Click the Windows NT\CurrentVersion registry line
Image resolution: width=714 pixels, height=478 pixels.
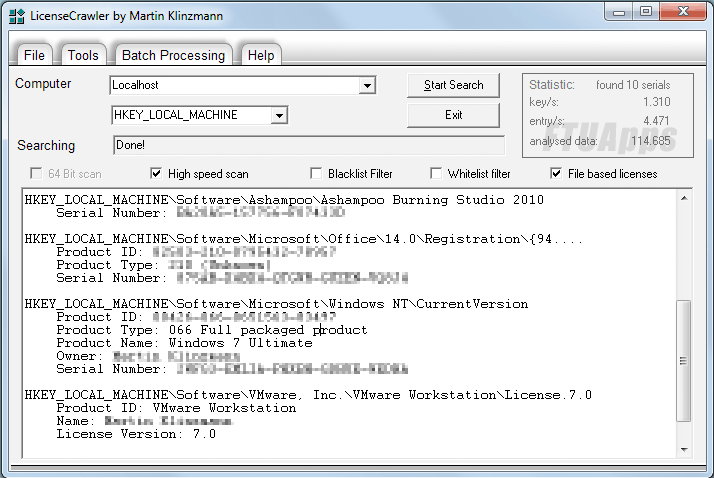(x=276, y=304)
